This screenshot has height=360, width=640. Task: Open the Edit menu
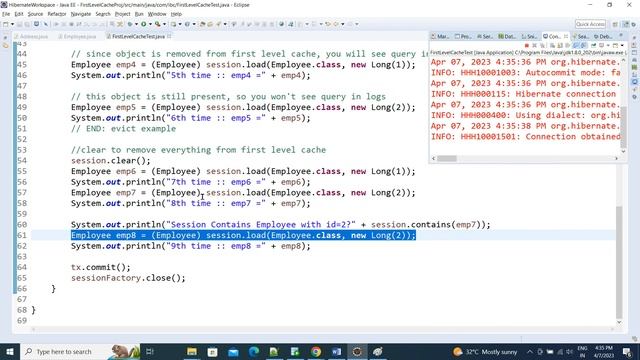click(x=19, y=14)
